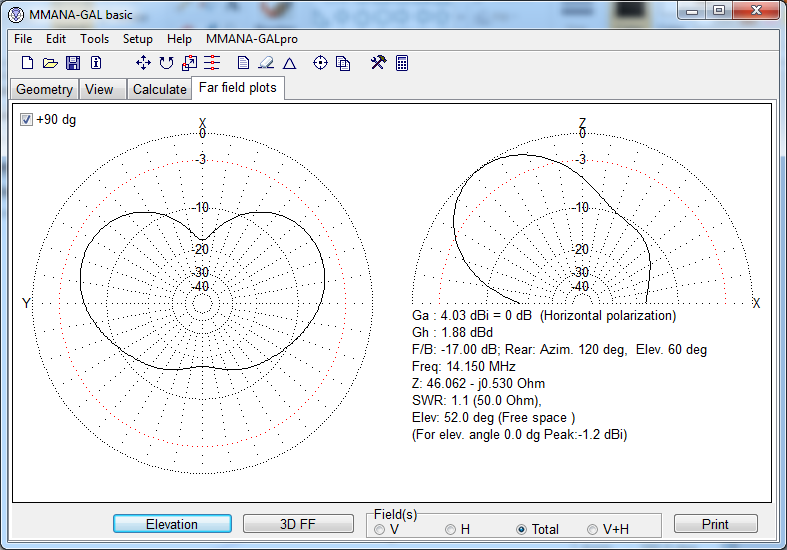Viewport: 787px width, 550px height.
Task: Open the Help menu
Action: (179, 39)
